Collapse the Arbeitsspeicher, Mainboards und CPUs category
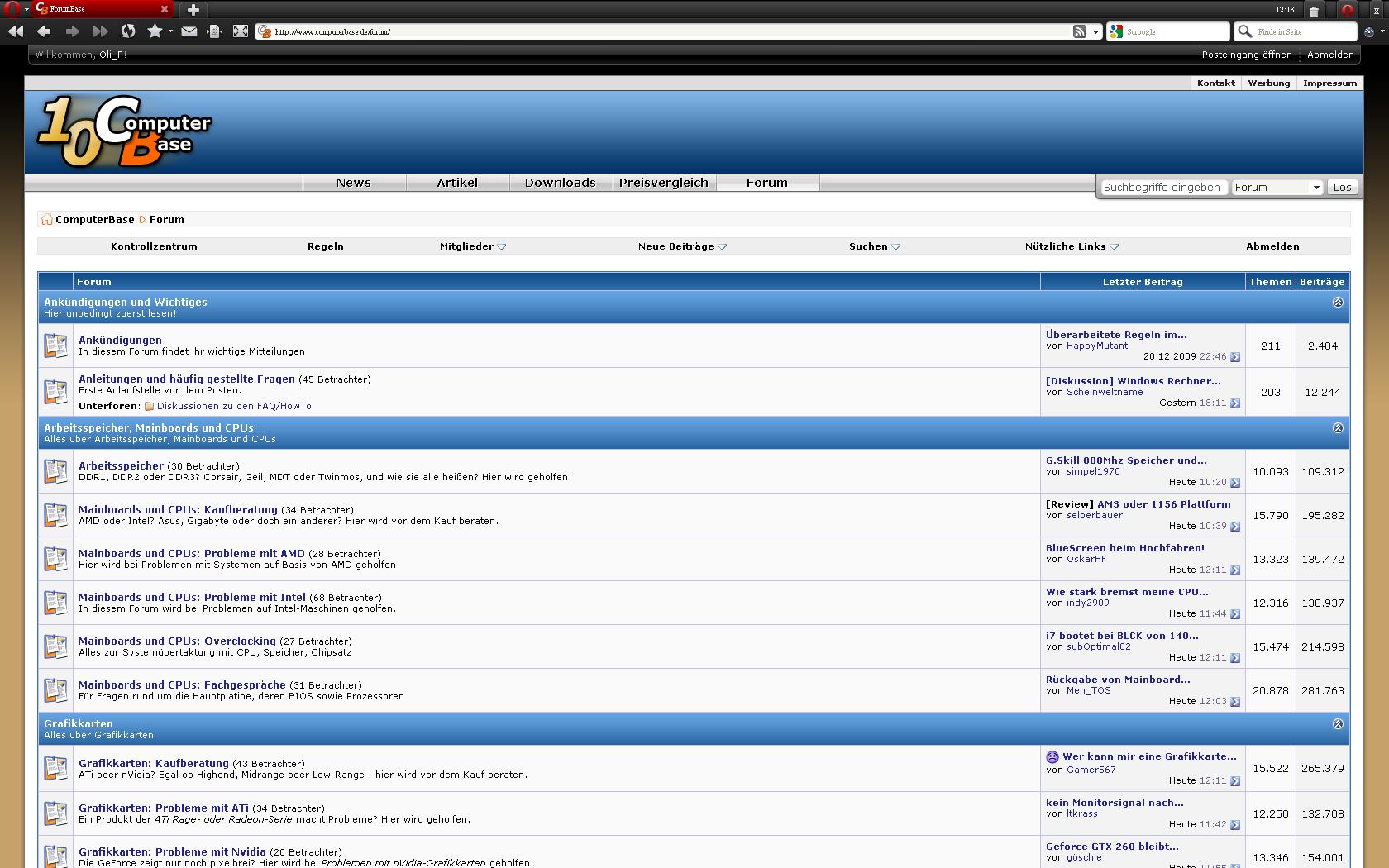The height and width of the screenshot is (868, 1389). (x=1338, y=428)
